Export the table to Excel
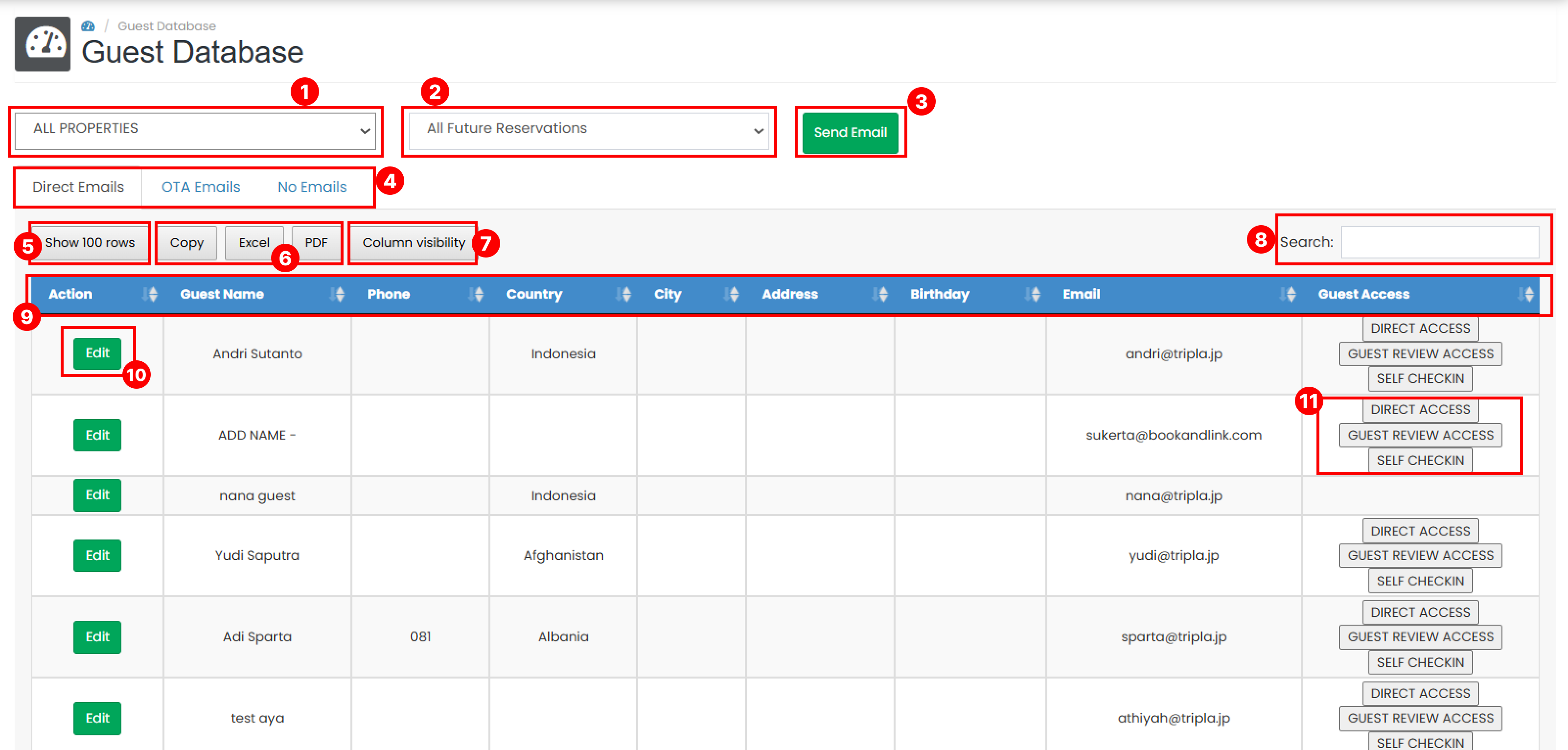Screen dimensions: 1568x750 coord(254,242)
